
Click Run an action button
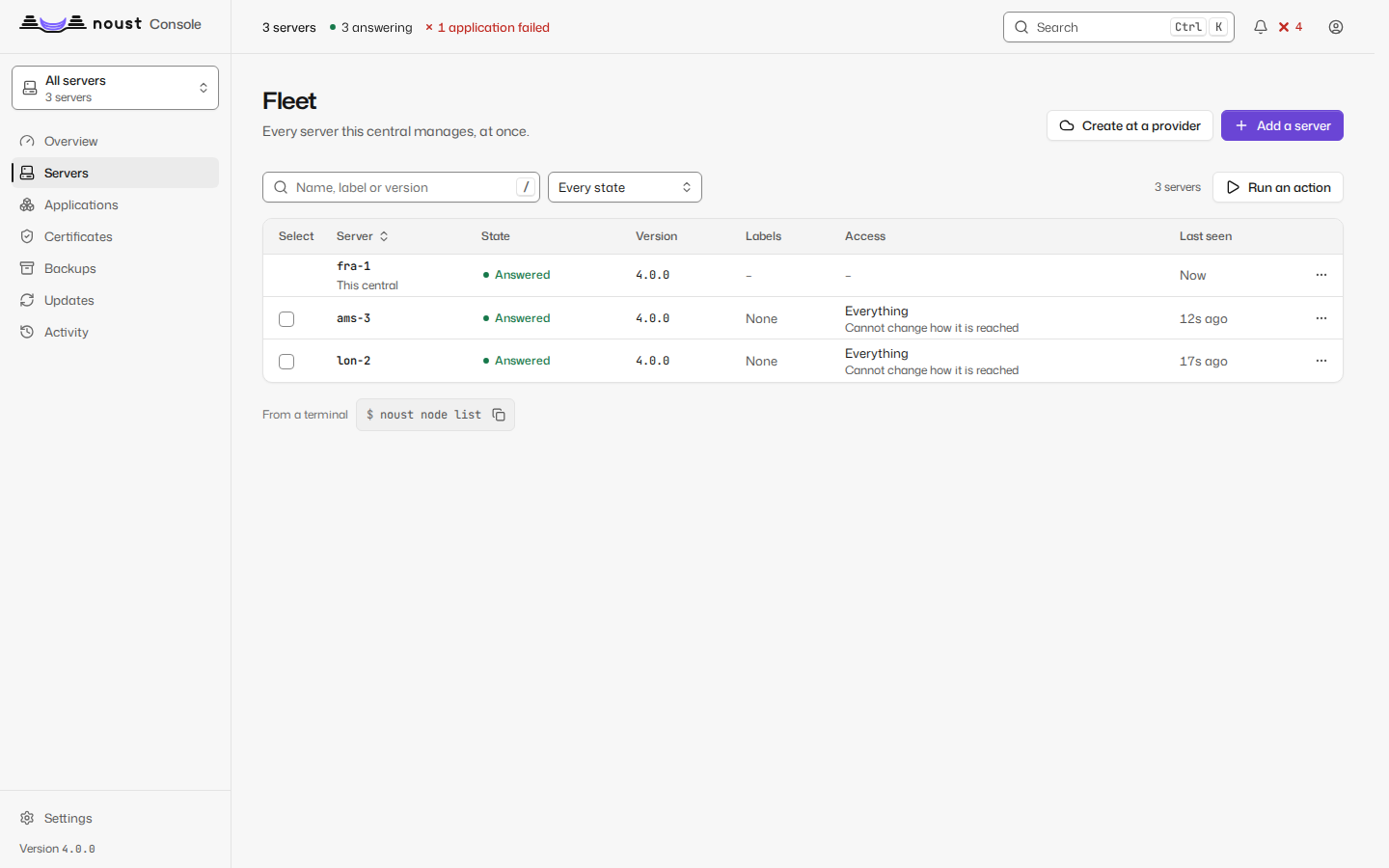point(1278,187)
